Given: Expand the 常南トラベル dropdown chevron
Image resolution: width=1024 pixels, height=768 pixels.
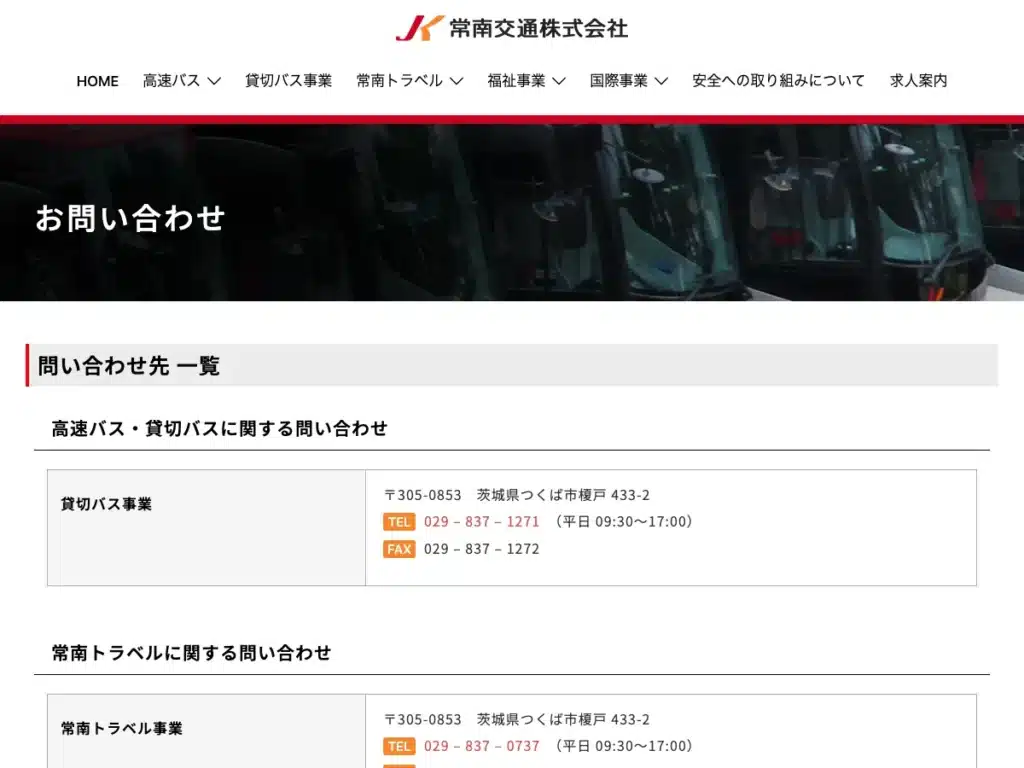Looking at the screenshot, I should click(456, 81).
